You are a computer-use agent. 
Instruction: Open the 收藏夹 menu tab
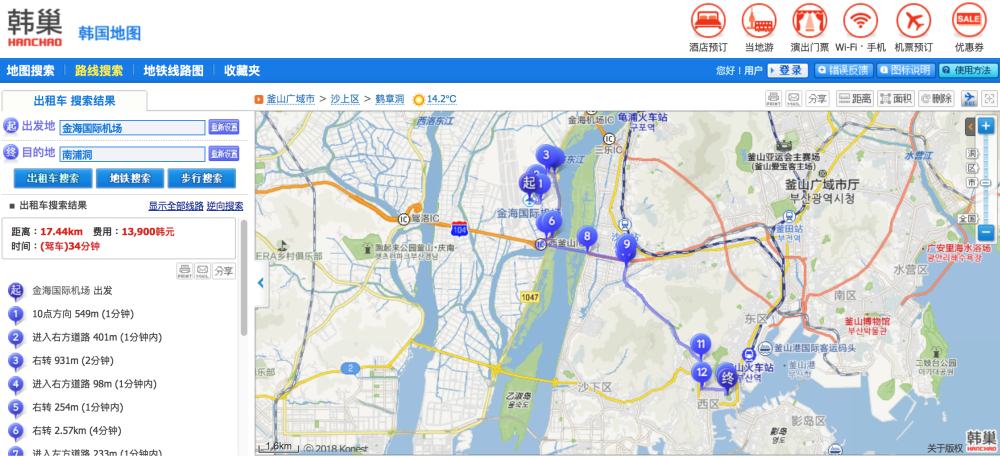(x=242, y=71)
